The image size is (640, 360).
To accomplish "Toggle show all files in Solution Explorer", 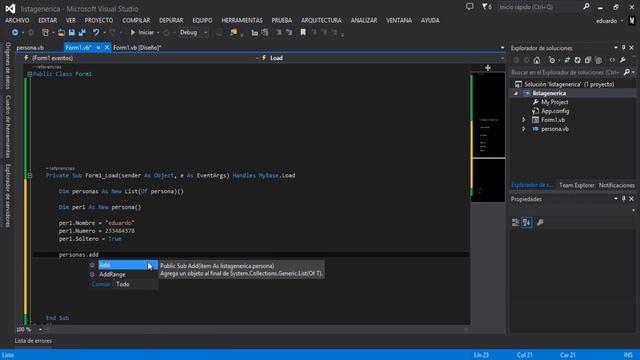I will pos(598,60).
